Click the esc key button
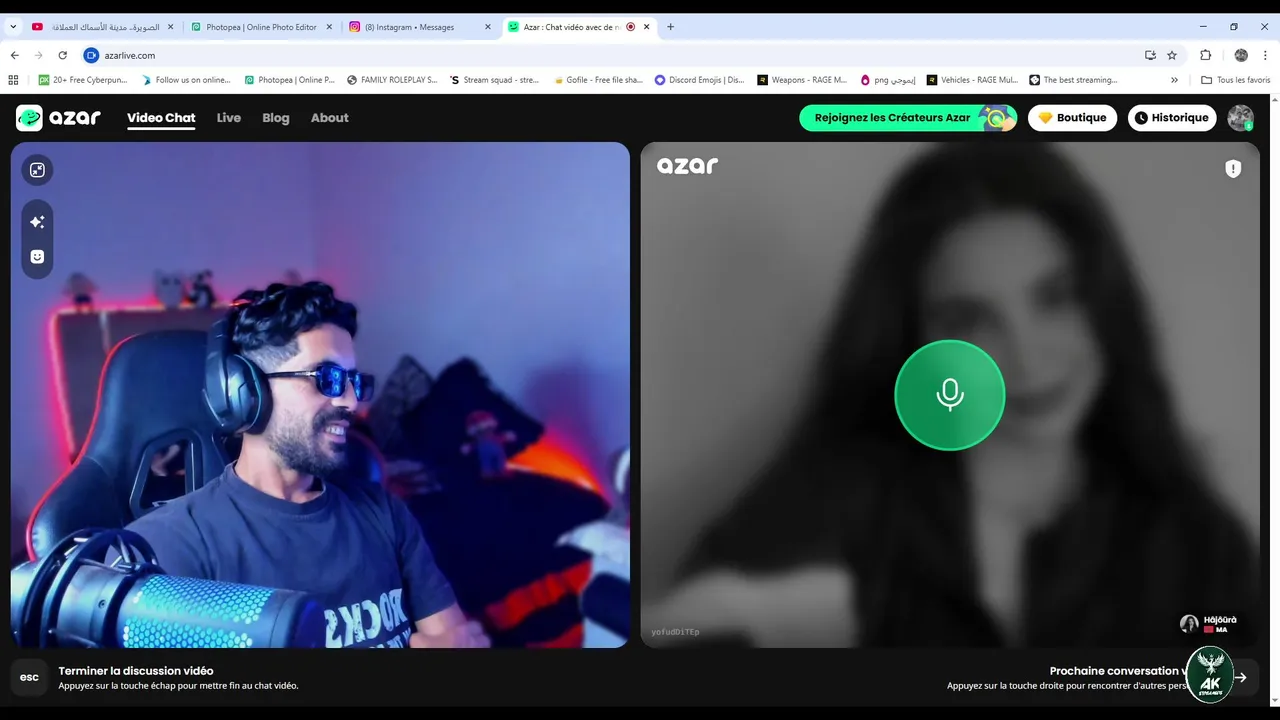 pos(30,677)
